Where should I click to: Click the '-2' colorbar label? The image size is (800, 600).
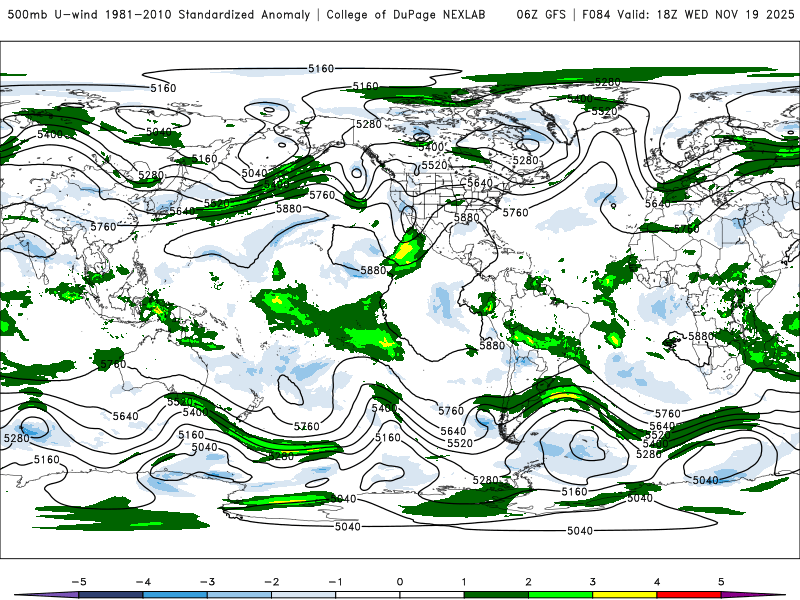[x=271, y=582]
